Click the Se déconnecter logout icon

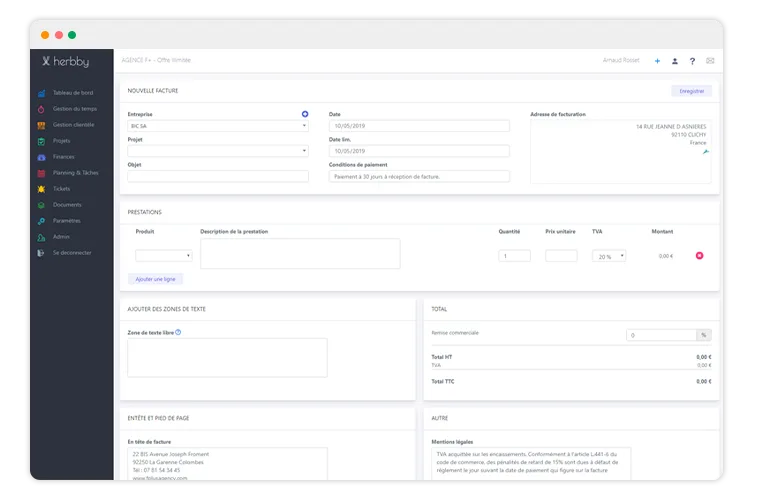point(41,253)
